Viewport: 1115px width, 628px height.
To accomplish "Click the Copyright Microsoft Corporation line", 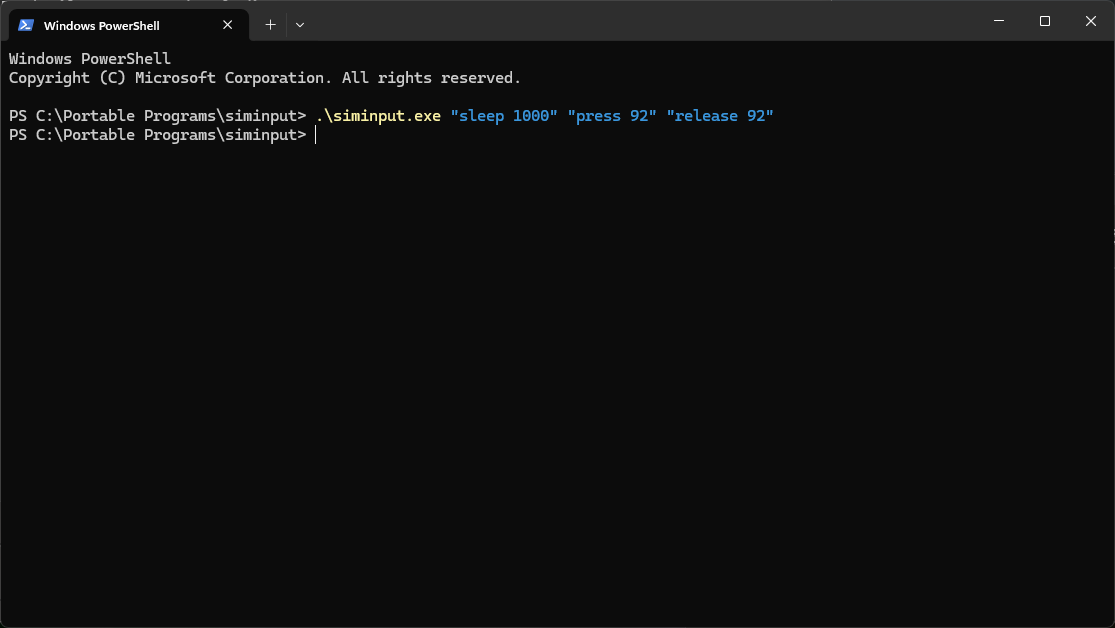I will coord(265,78).
